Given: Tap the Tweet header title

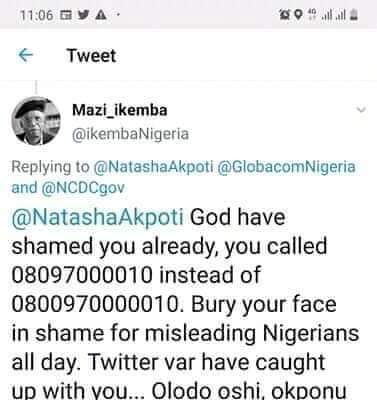Looking at the screenshot, I should pyautogui.click(x=91, y=55).
